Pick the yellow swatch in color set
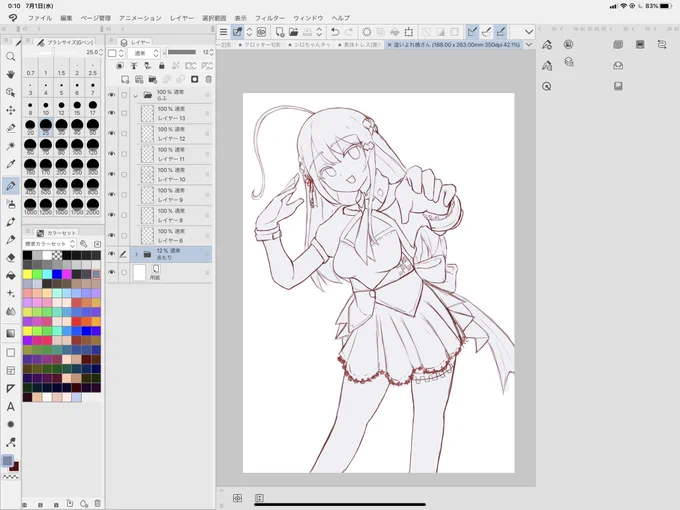Screen dimensions: 680x510 28,274
